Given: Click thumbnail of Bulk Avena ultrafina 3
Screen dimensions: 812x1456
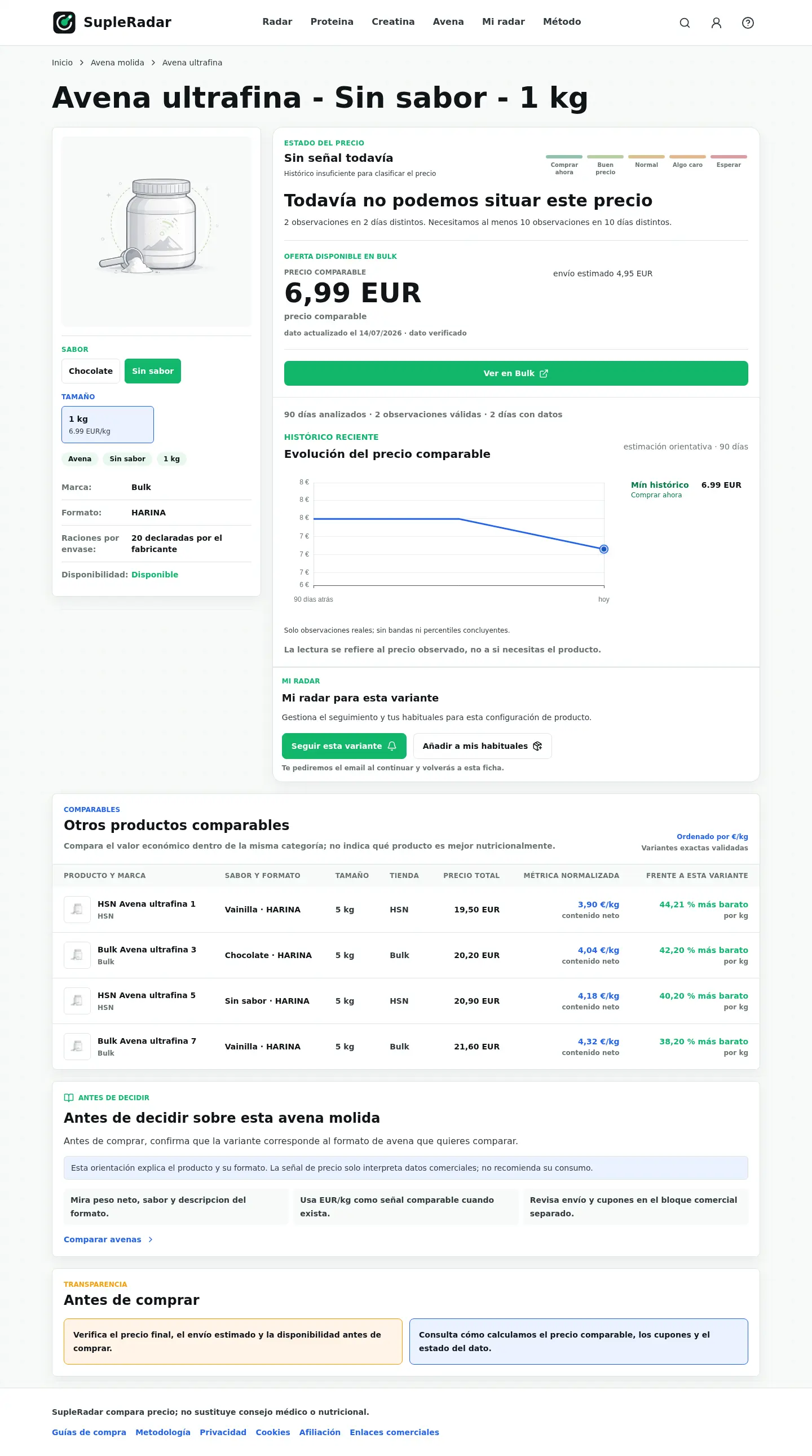Looking at the screenshot, I should pyautogui.click(x=77, y=955).
